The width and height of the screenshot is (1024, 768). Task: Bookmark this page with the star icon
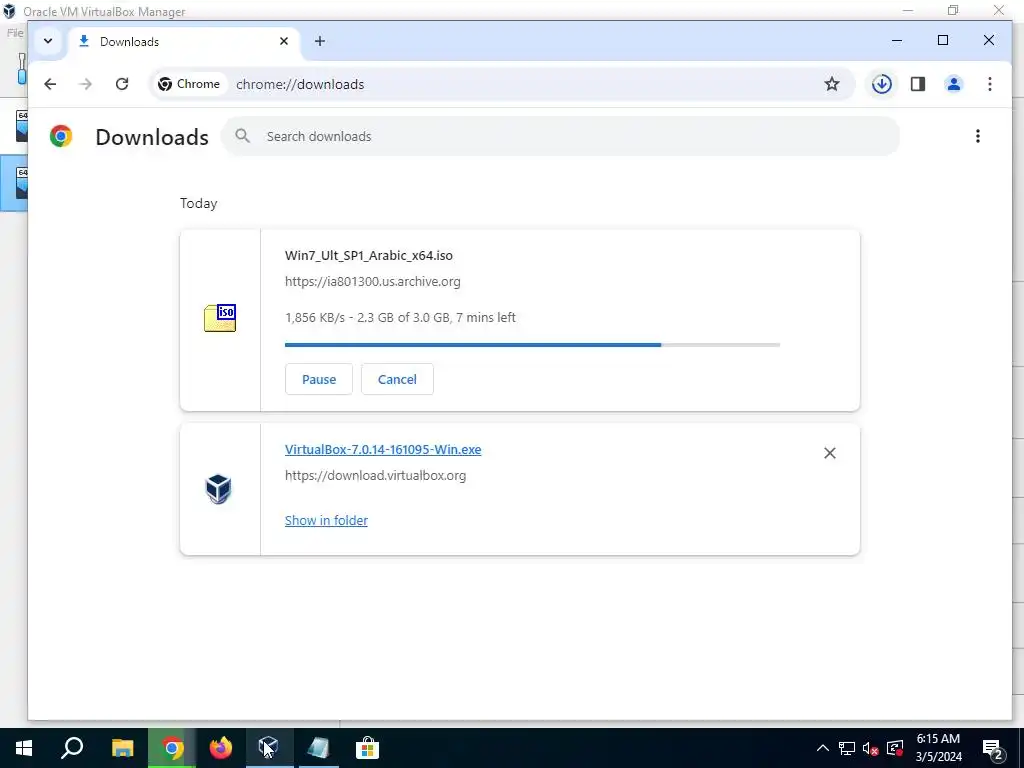click(831, 84)
